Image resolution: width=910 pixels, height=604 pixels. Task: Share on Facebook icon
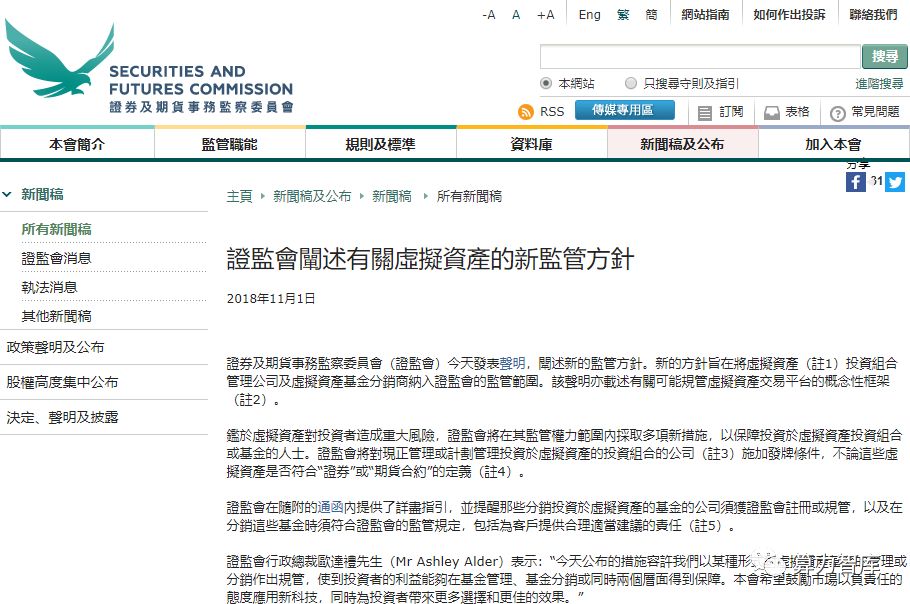point(855,182)
